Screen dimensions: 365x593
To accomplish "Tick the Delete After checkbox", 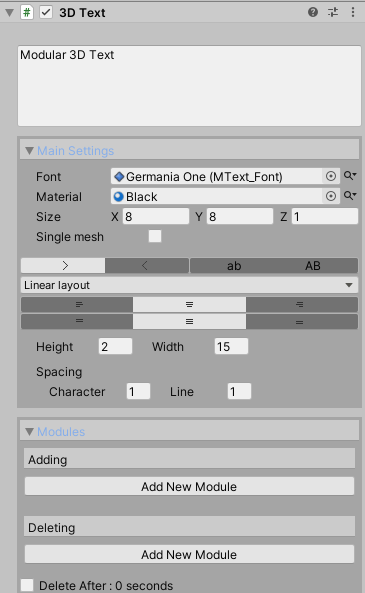I will click(27, 585).
